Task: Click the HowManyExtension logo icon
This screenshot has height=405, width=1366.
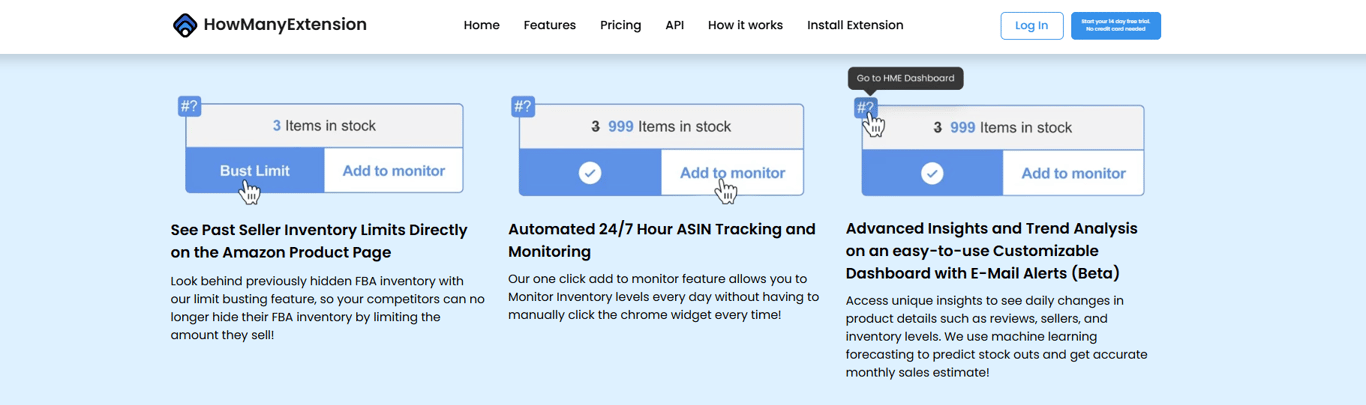Action: [x=185, y=25]
